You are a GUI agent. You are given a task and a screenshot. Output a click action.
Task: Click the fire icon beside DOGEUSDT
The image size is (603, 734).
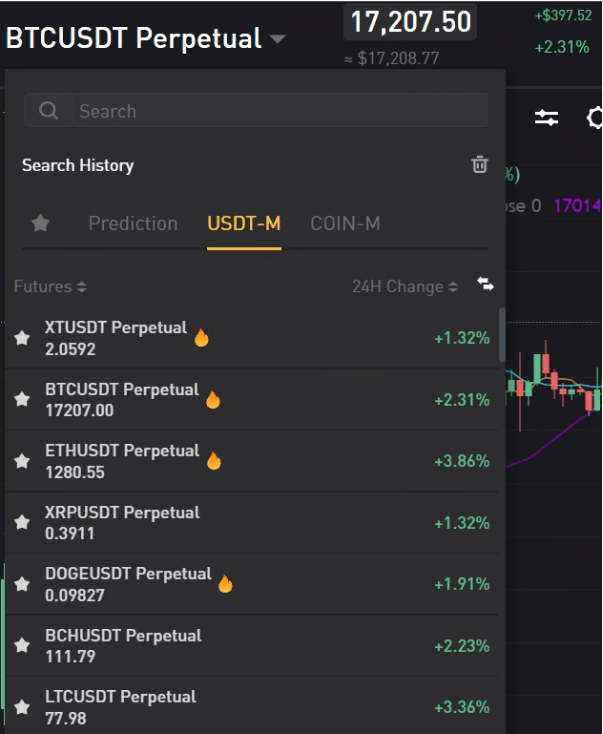coord(225,584)
